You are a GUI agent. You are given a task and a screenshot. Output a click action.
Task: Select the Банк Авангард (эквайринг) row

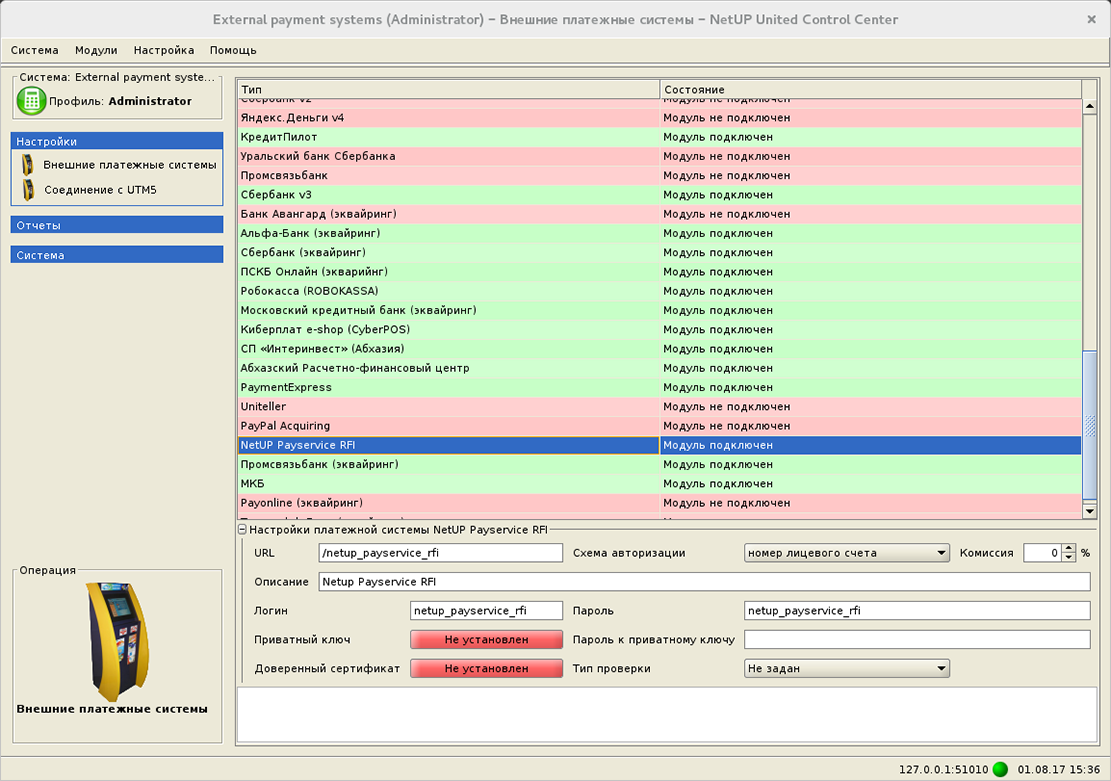coord(660,214)
